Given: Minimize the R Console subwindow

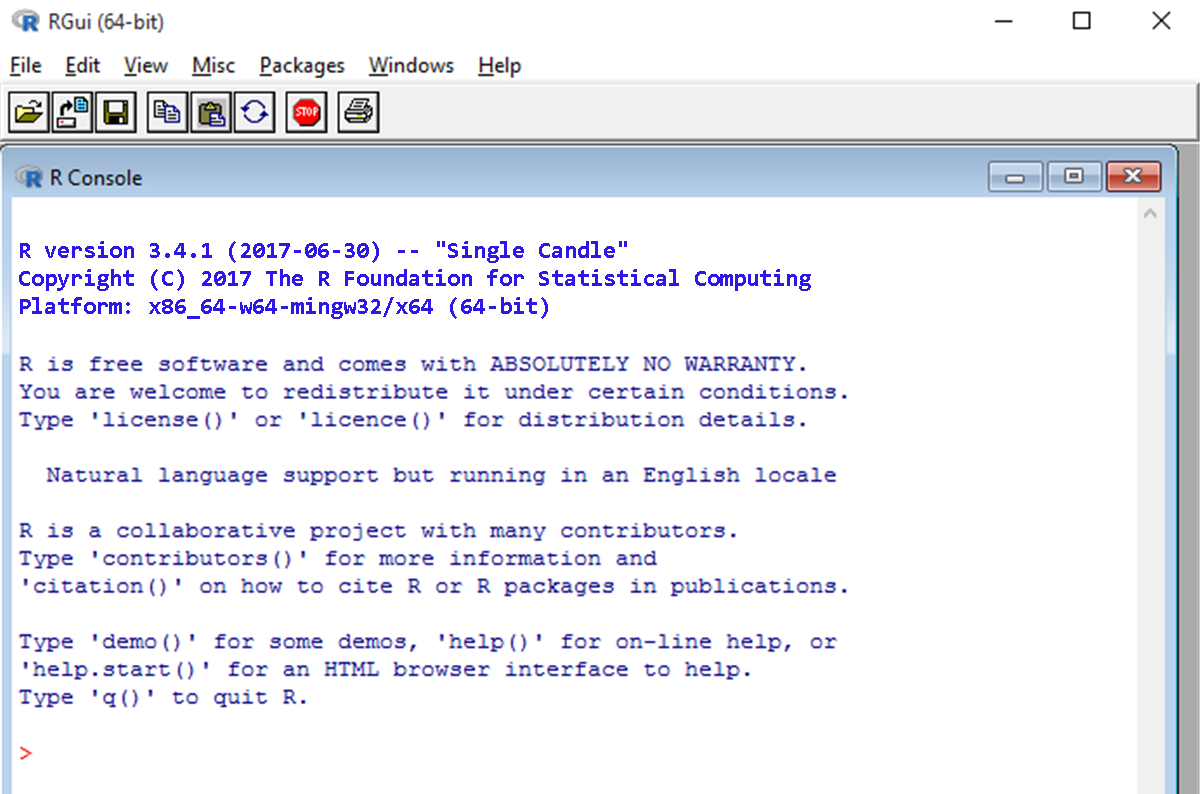Looking at the screenshot, I should pyautogui.click(x=1016, y=177).
